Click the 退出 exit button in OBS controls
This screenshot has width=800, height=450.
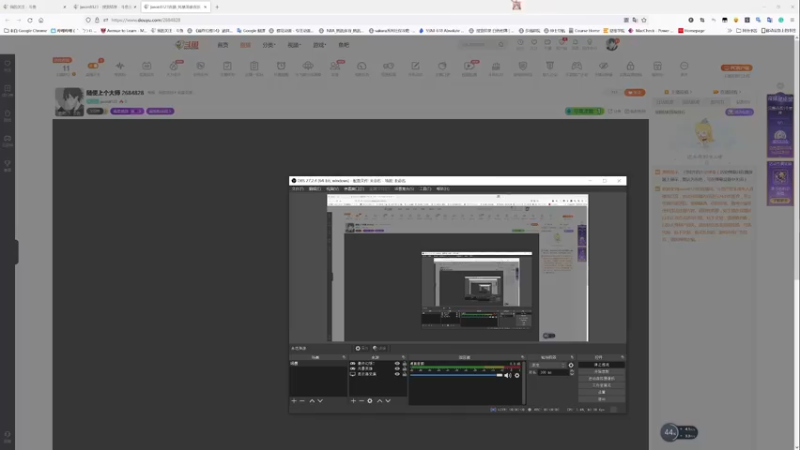602,399
